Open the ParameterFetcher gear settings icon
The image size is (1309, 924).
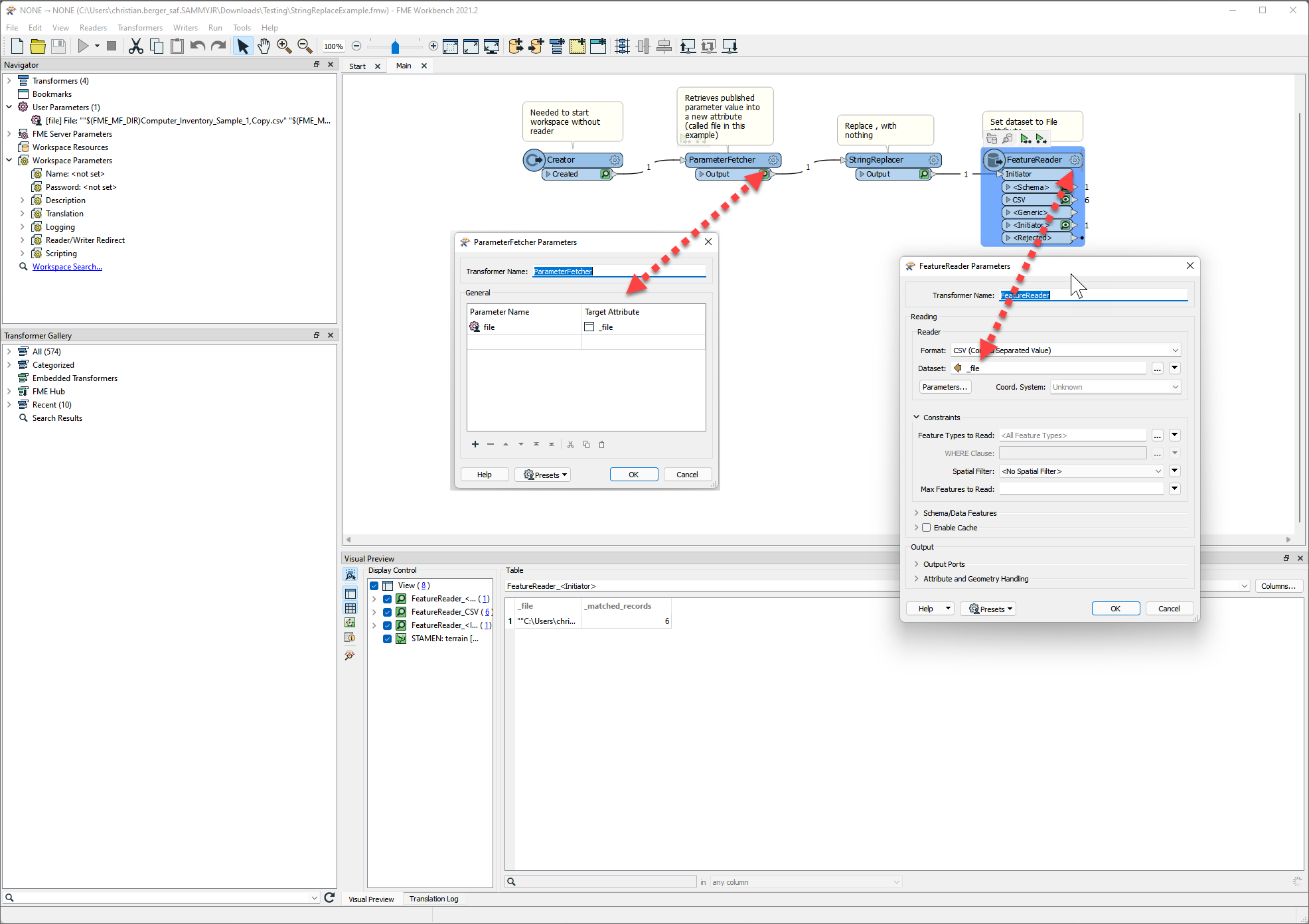773,160
